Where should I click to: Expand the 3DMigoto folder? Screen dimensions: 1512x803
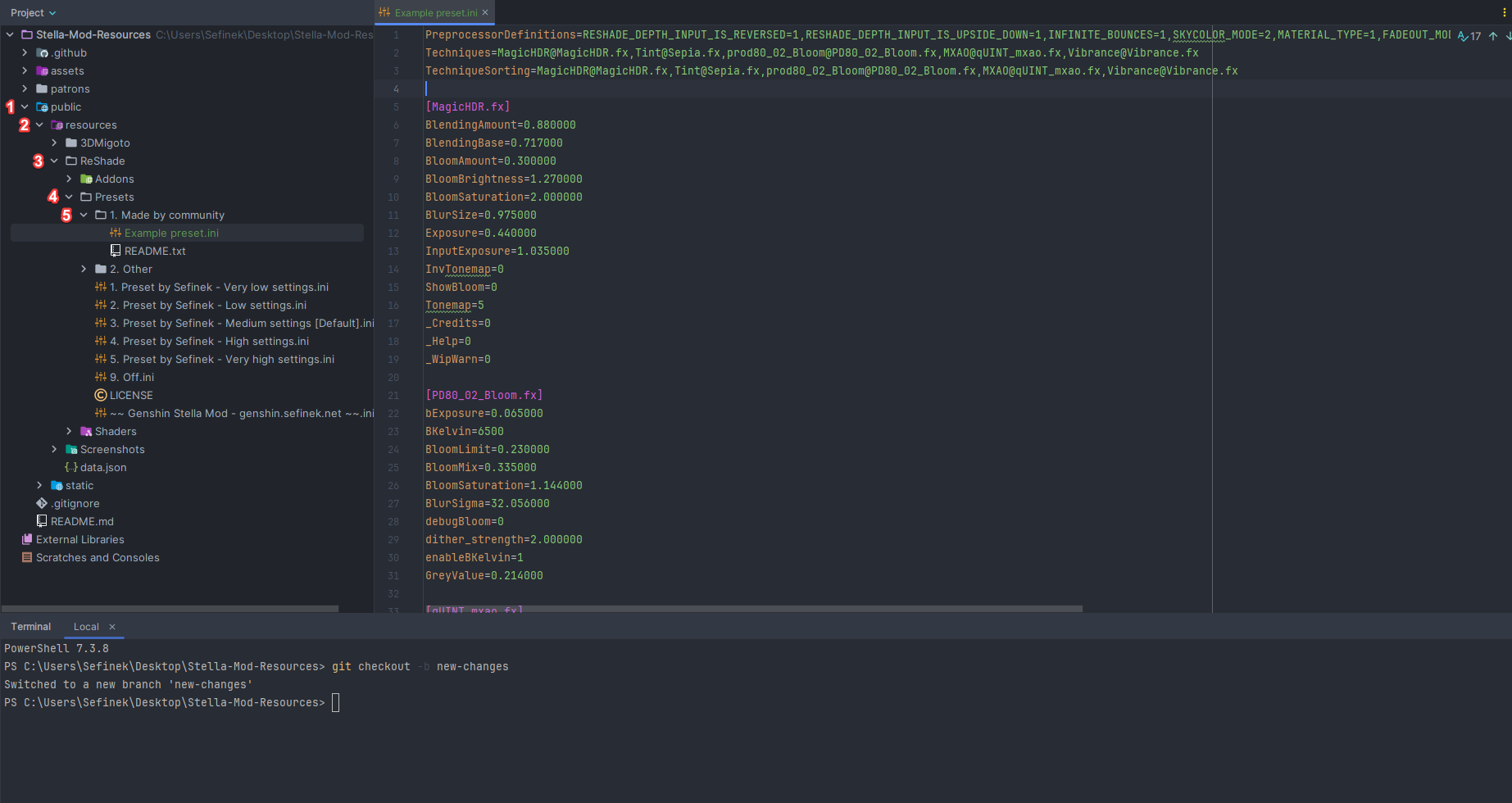coord(54,143)
